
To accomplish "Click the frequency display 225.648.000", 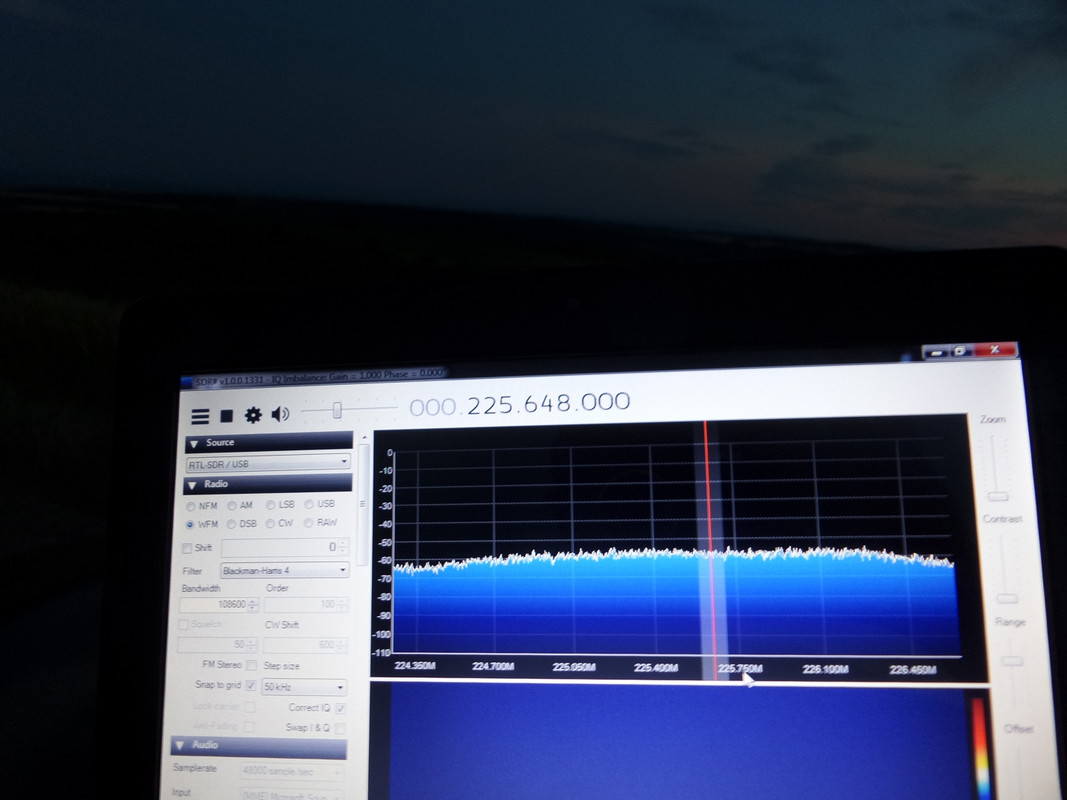I will pos(519,404).
